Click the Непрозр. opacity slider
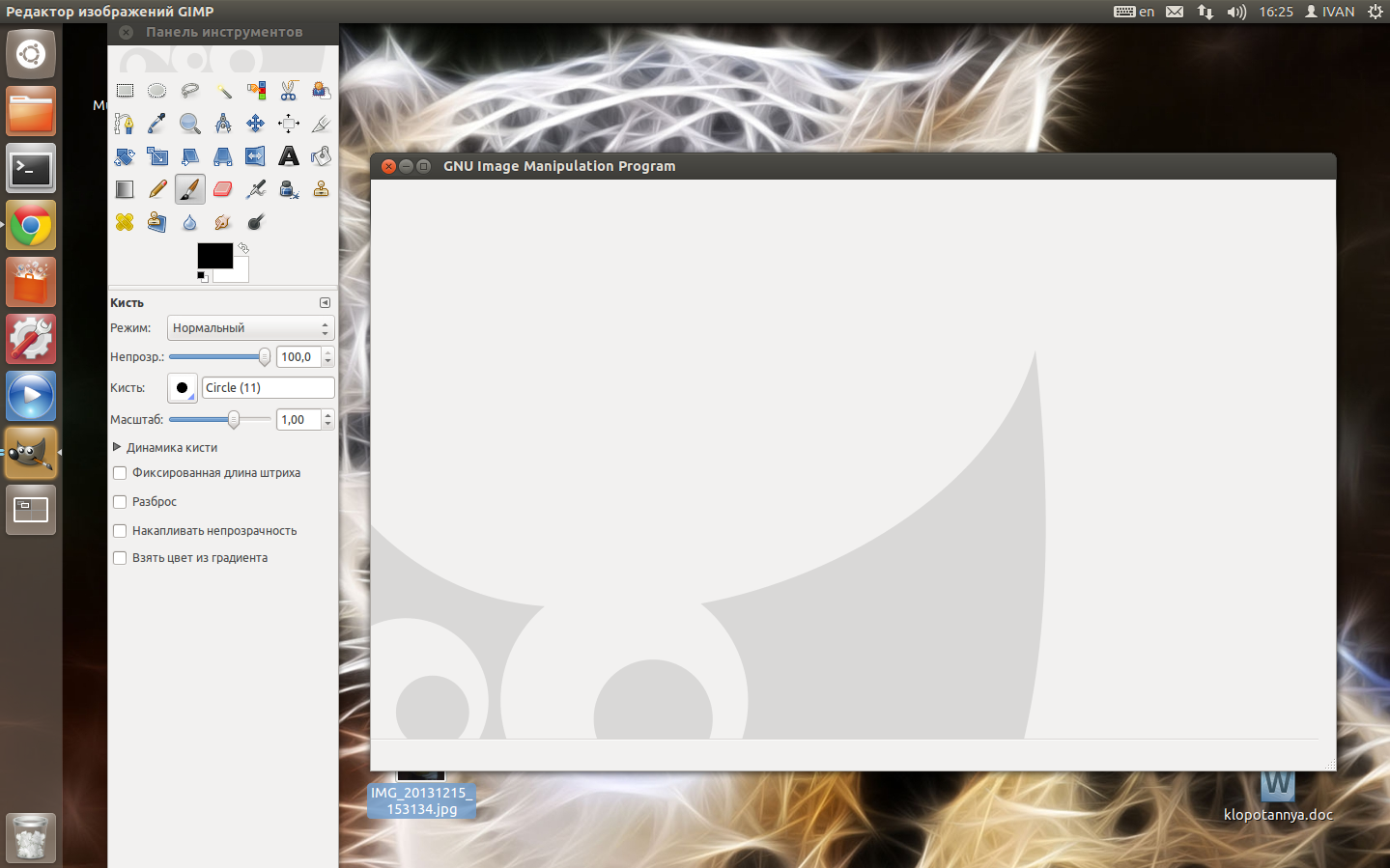 coord(219,357)
